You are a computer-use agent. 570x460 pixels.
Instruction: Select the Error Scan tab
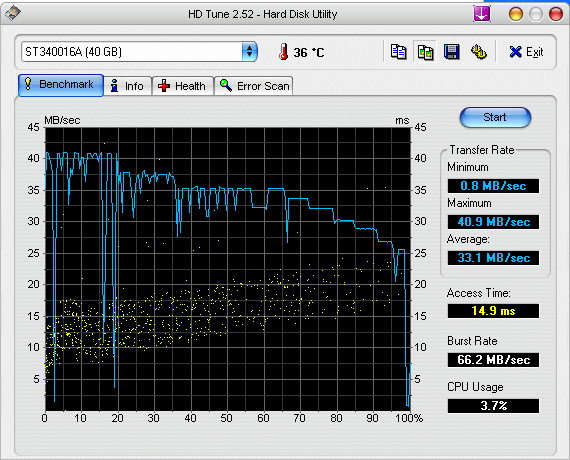tap(254, 86)
